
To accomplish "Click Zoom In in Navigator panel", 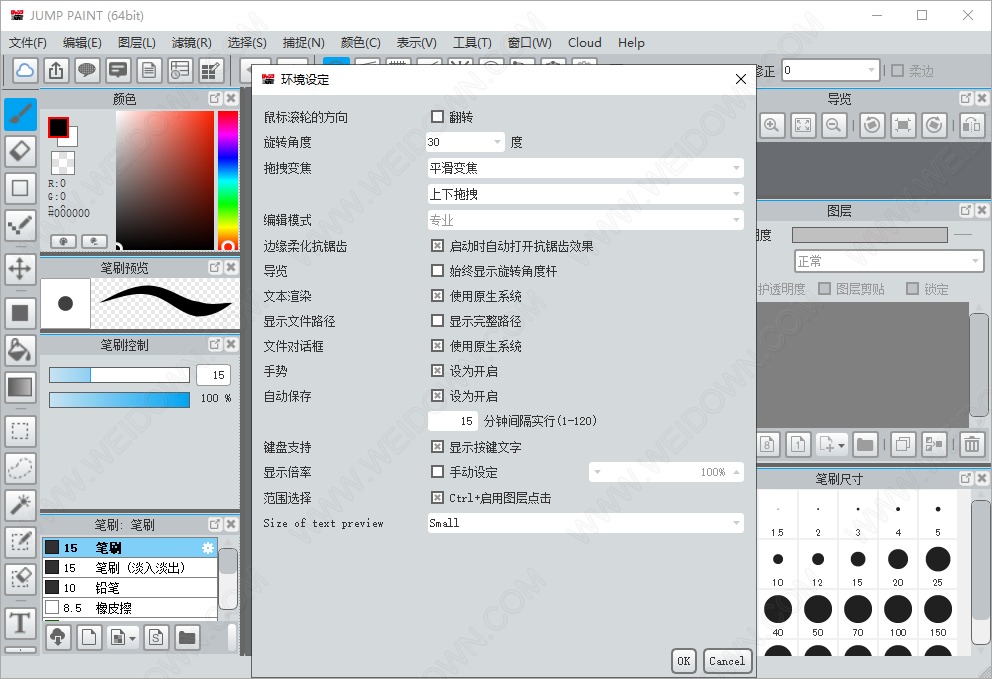I will tap(772, 125).
